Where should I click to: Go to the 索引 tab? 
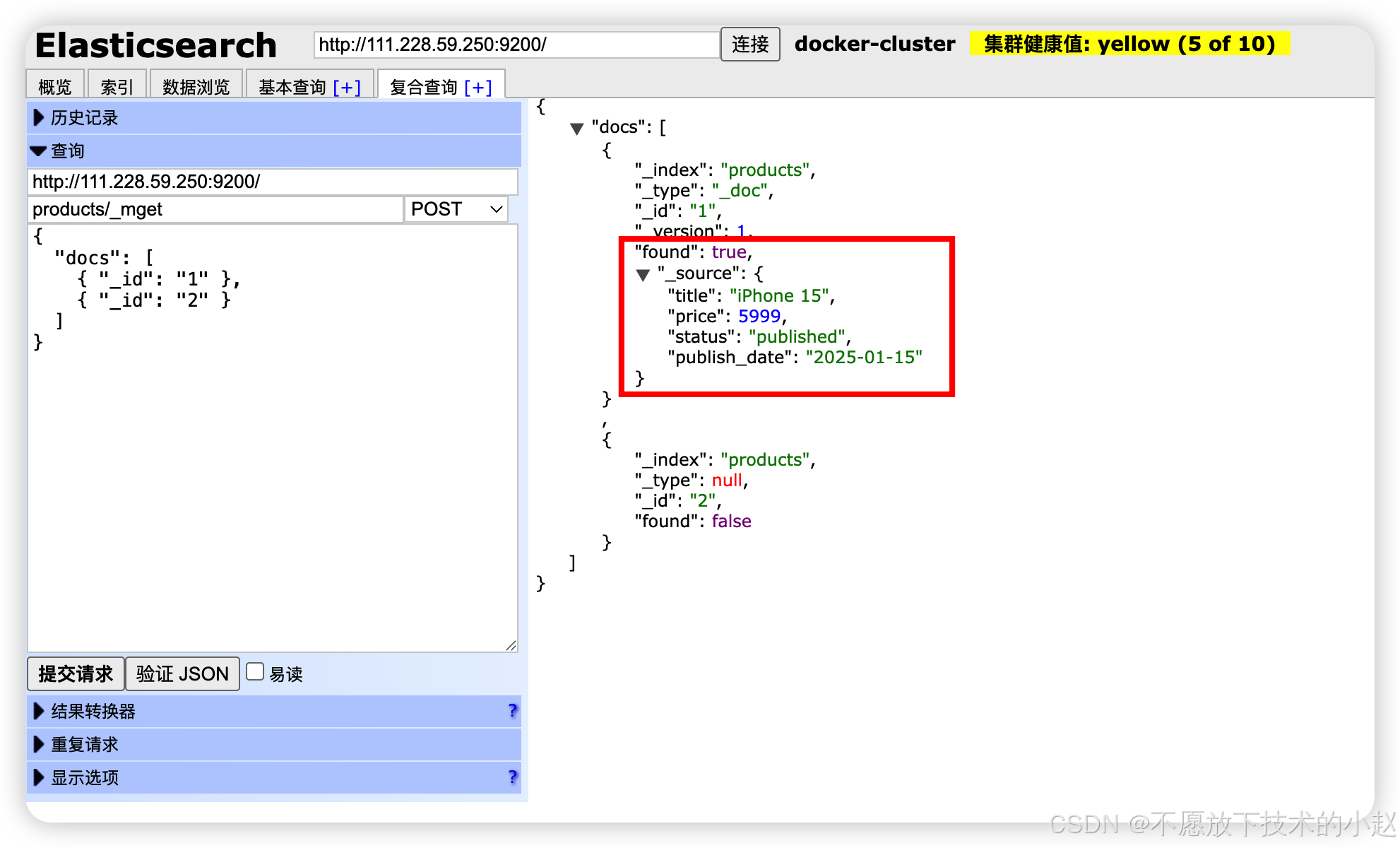(x=117, y=87)
